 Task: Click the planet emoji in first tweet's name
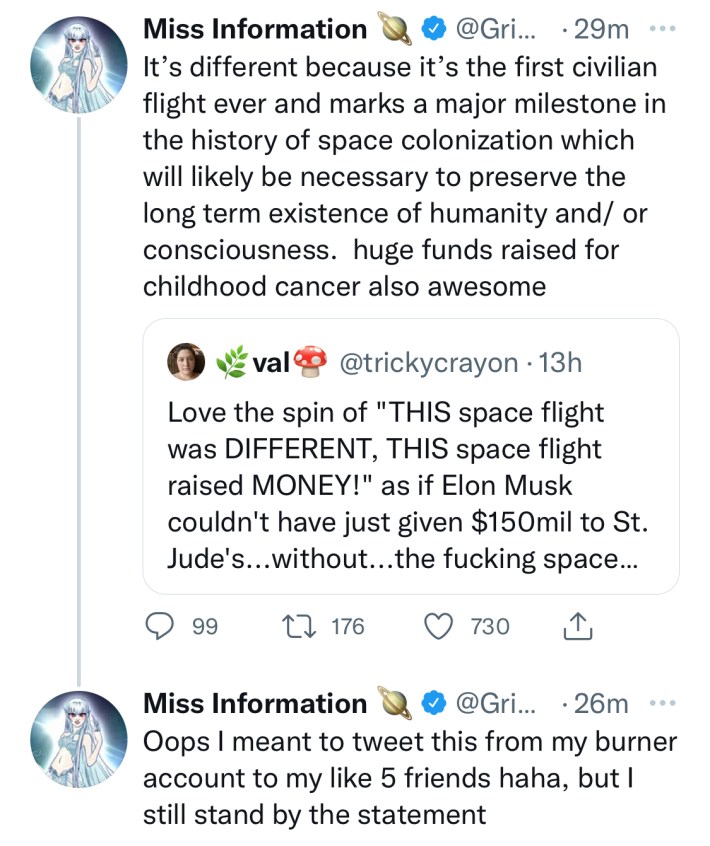click(x=395, y=30)
